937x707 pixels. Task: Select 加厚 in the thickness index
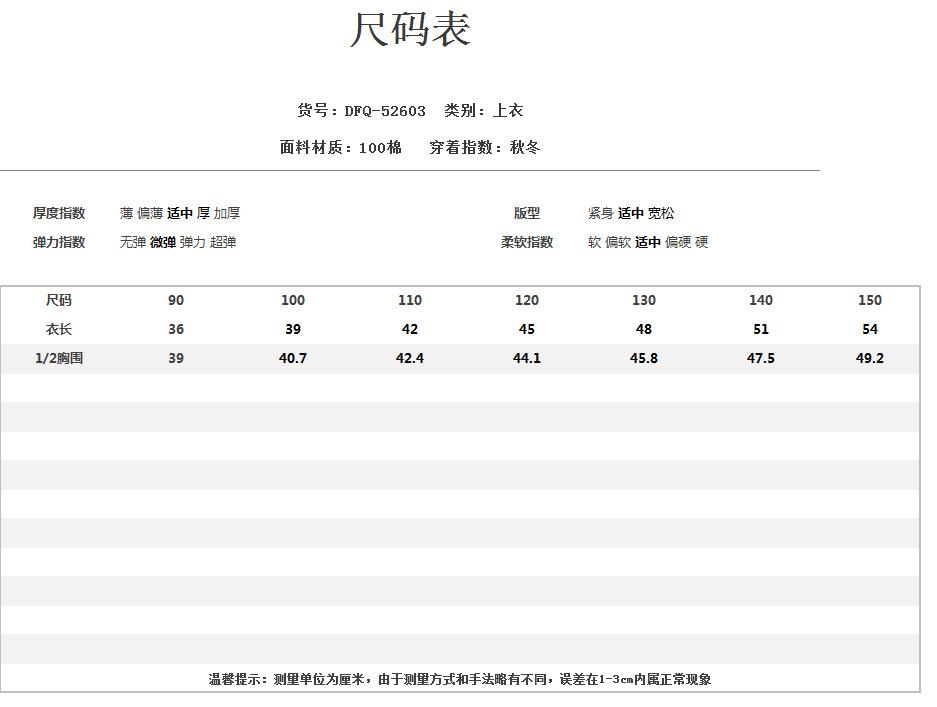(x=227, y=213)
